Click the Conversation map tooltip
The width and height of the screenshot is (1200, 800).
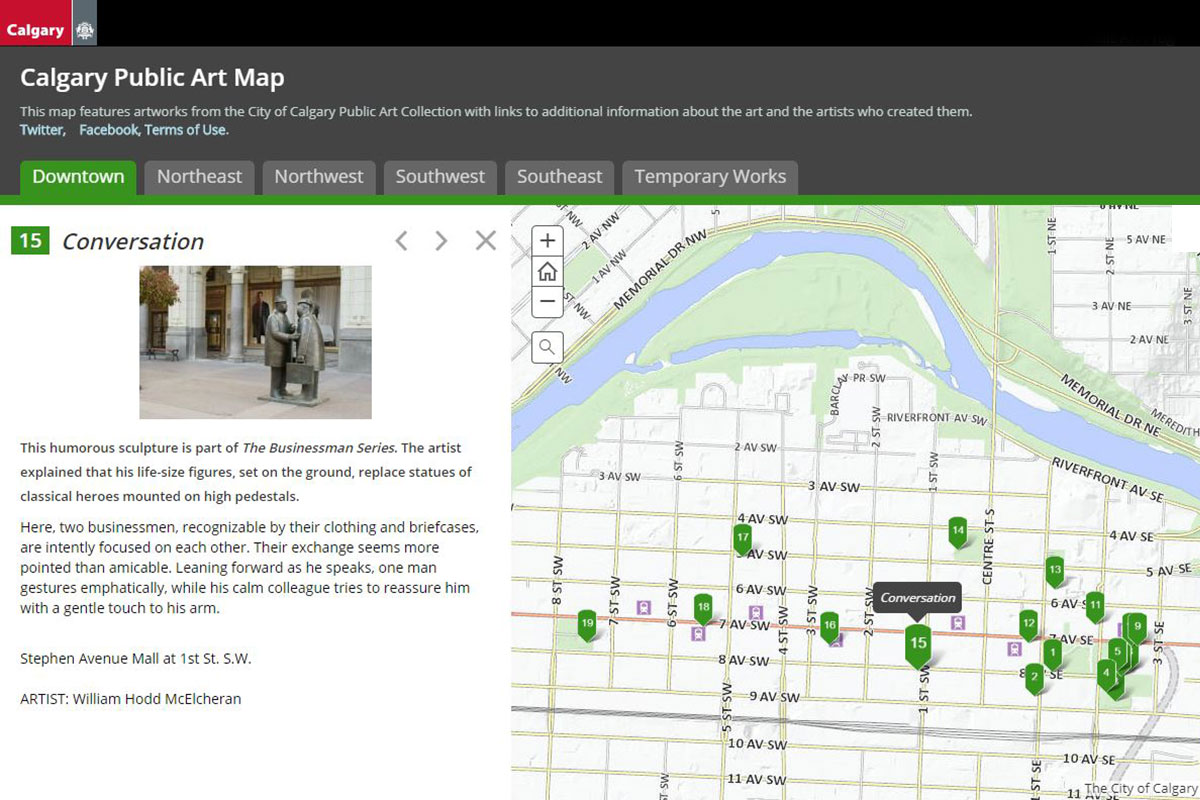[x=918, y=598]
